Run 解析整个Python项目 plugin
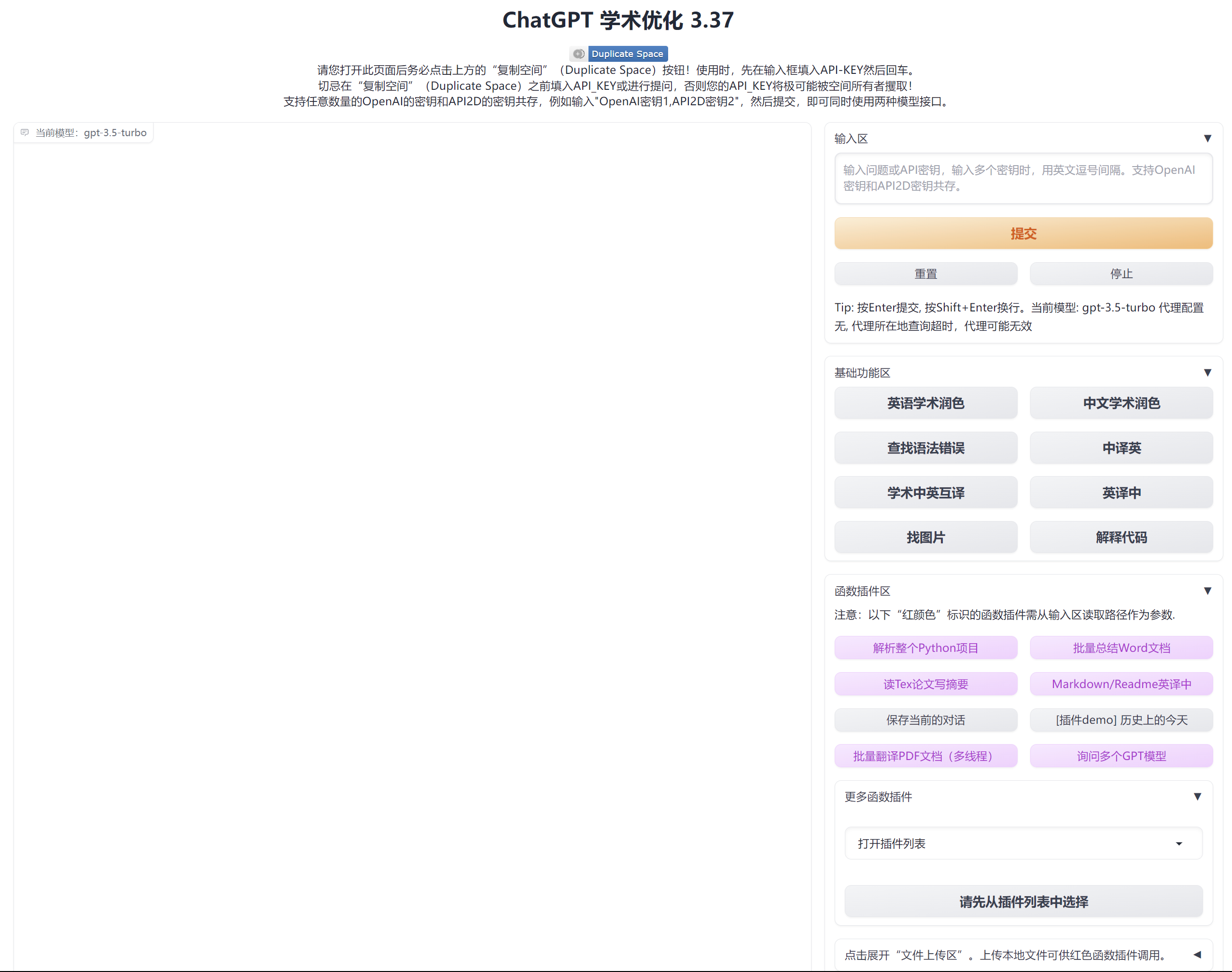Image resolution: width=1232 pixels, height=972 pixels. [x=926, y=648]
